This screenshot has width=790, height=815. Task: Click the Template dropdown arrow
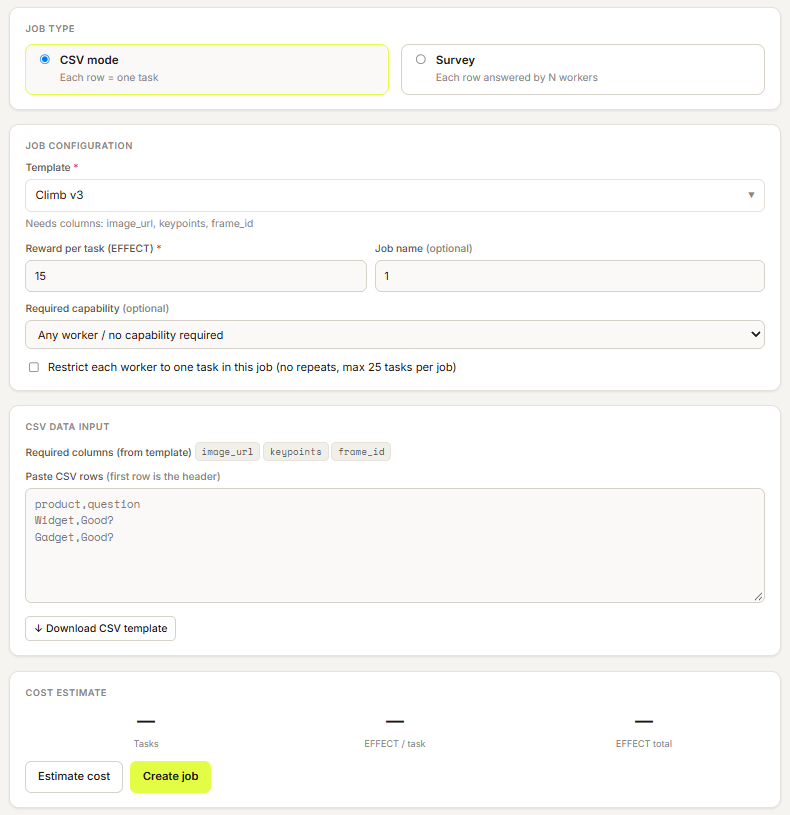(751, 195)
